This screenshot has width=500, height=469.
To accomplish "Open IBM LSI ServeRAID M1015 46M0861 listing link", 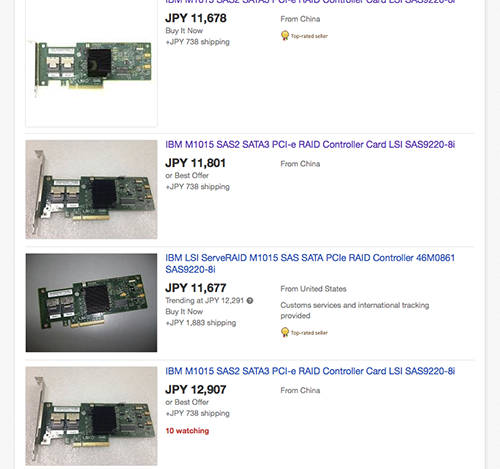I will click(x=310, y=263).
